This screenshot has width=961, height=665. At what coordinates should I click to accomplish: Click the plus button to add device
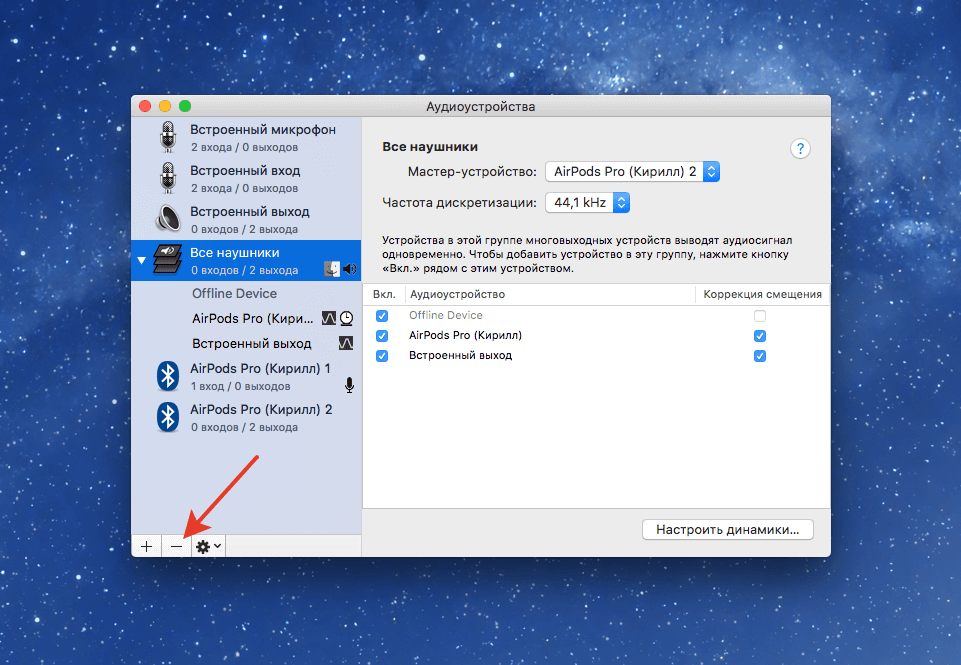pos(146,546)
